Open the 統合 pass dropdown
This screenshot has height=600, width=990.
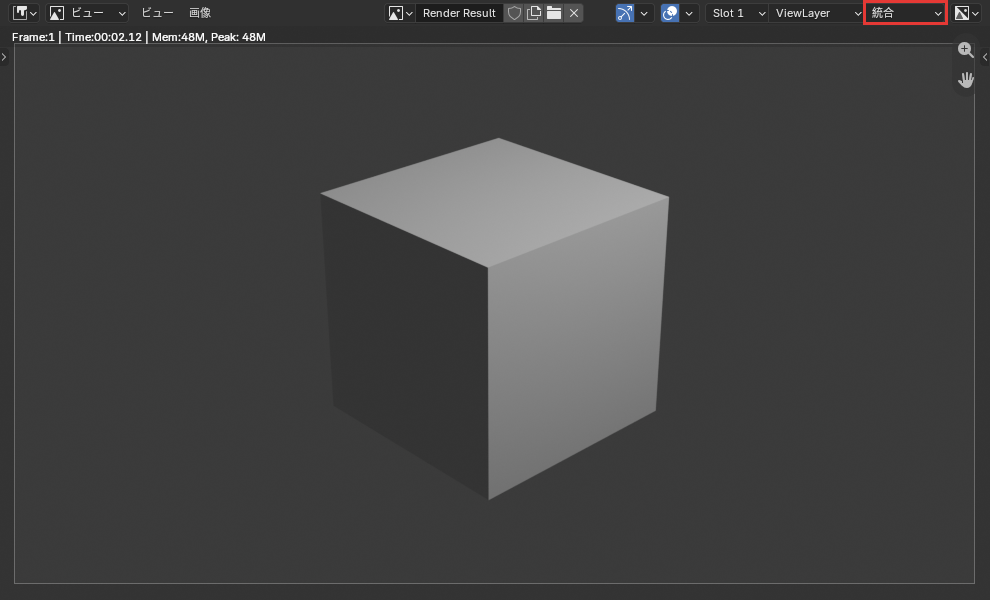(905, 13)
